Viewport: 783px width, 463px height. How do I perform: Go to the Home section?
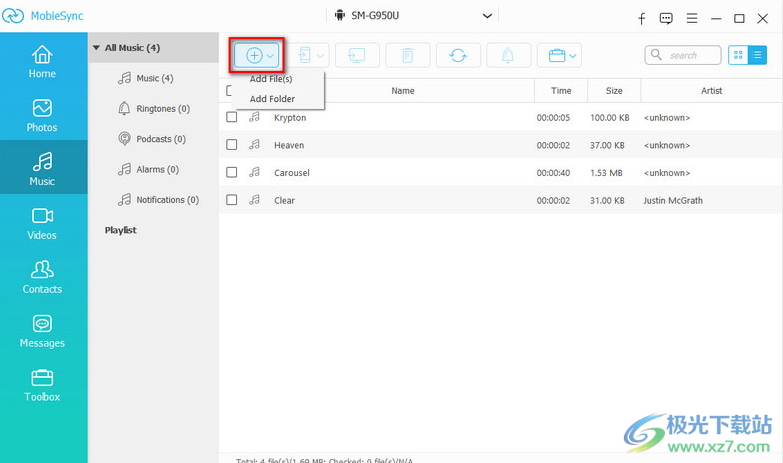[42, 61]
